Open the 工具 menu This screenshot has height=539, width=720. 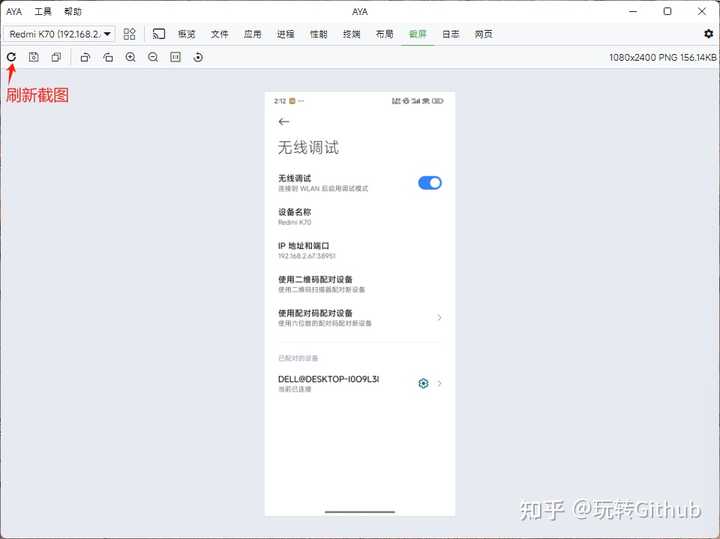click(43, 11)
